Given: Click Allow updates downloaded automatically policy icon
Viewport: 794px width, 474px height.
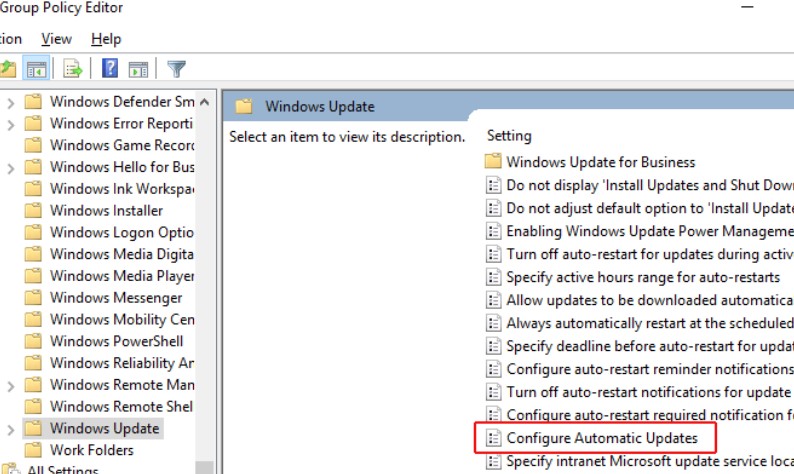Looking at the screenshot, I should coord(493,300).
